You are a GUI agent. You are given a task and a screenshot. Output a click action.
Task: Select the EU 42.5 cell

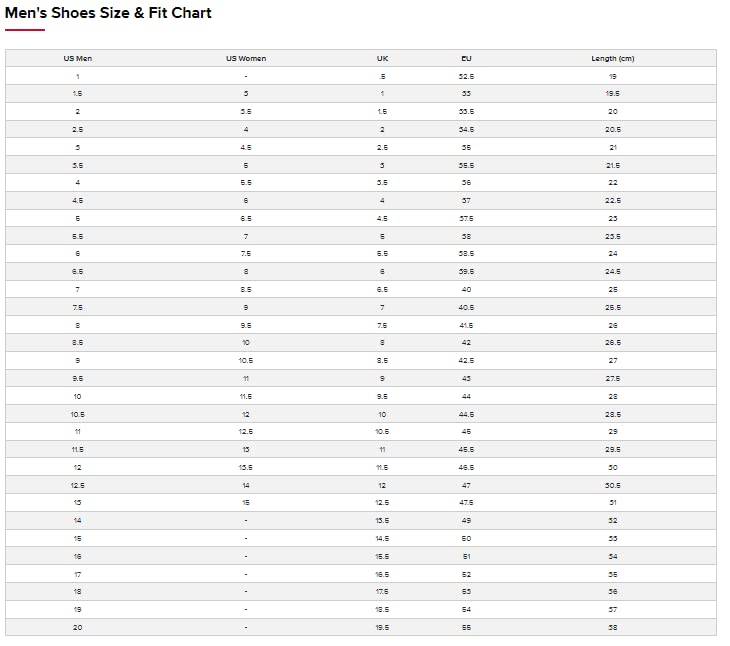[466, 360]
